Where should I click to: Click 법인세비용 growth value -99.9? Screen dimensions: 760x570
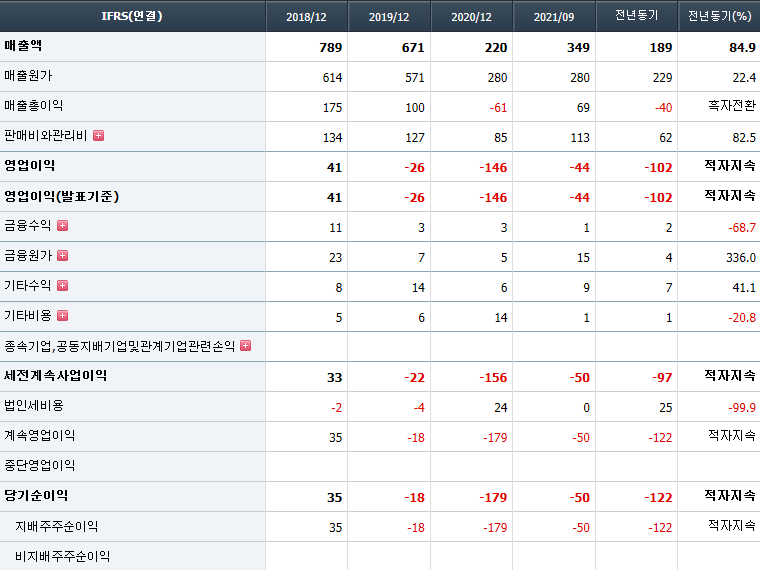tap(742, 408)
